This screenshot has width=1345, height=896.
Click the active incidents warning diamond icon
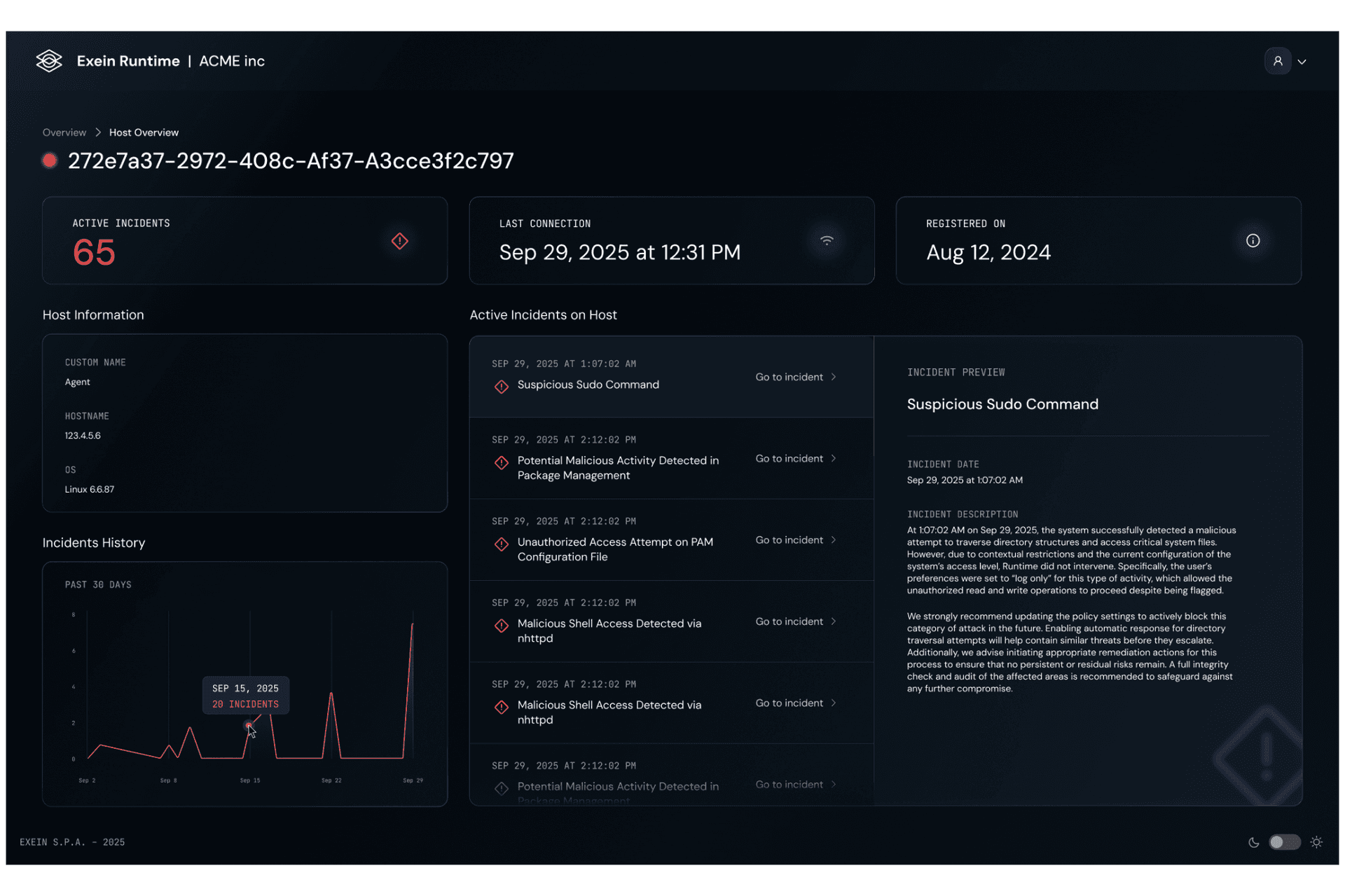[399, 241]
